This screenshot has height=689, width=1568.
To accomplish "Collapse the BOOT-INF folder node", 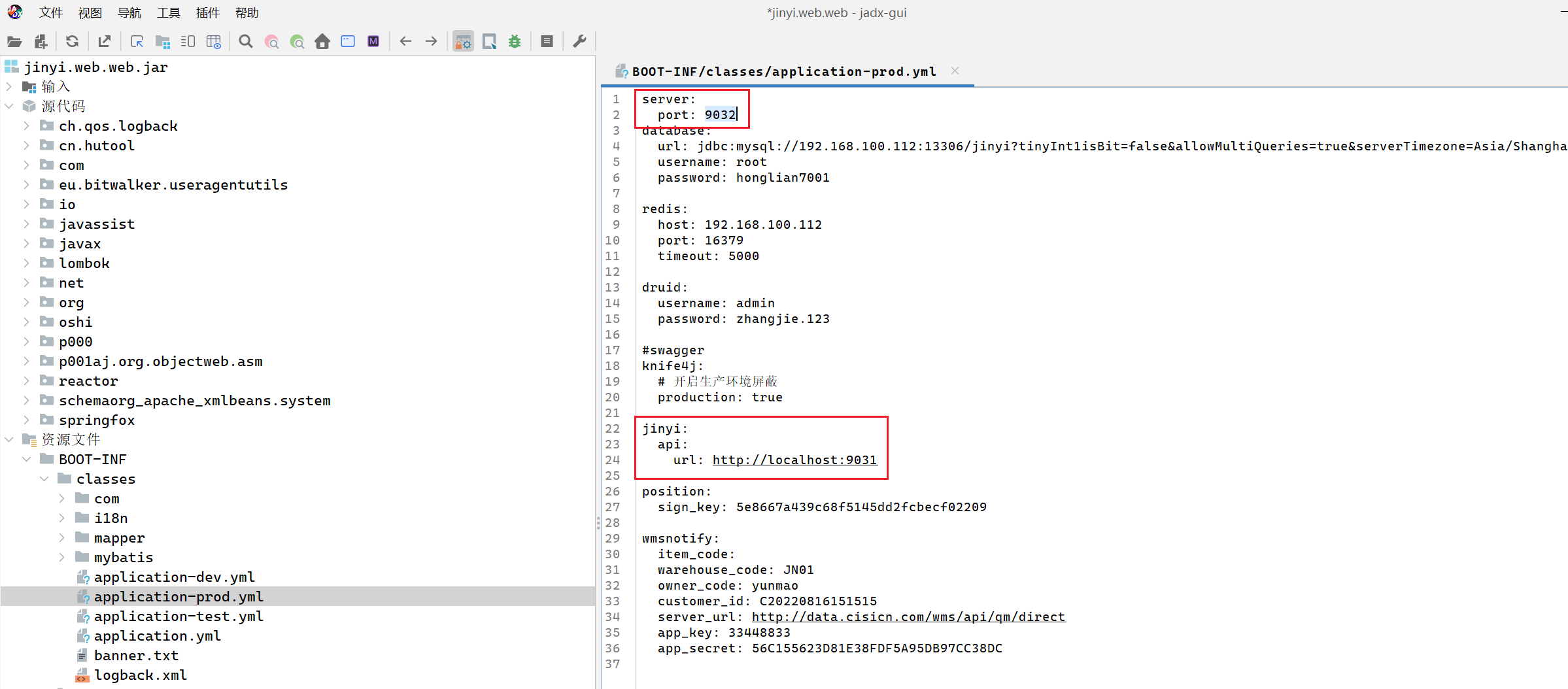I will coord(26,459).
